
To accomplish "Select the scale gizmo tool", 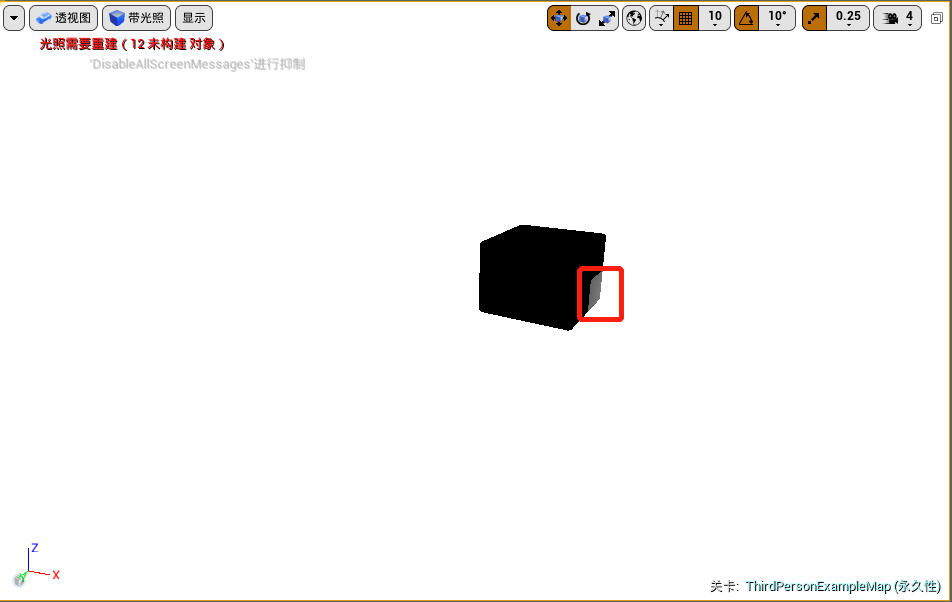I will [x=607, y=18].
